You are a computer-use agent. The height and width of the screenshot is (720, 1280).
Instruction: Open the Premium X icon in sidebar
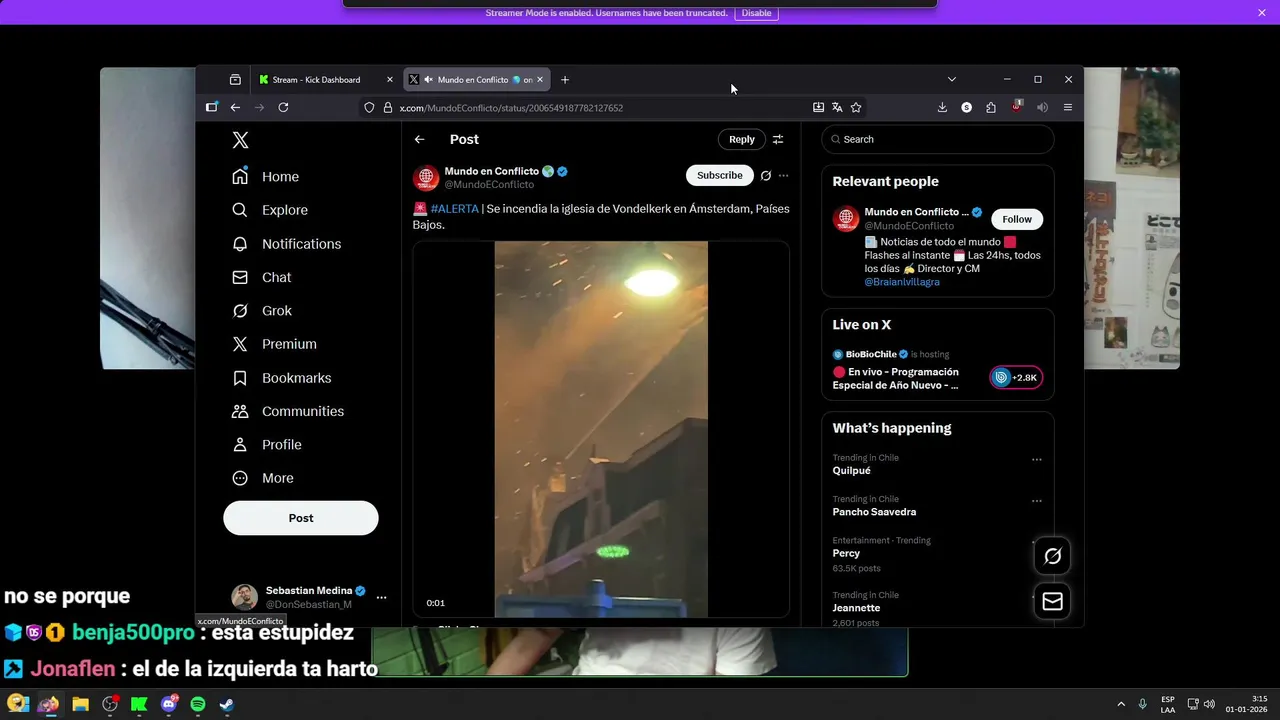click(240, 344)
